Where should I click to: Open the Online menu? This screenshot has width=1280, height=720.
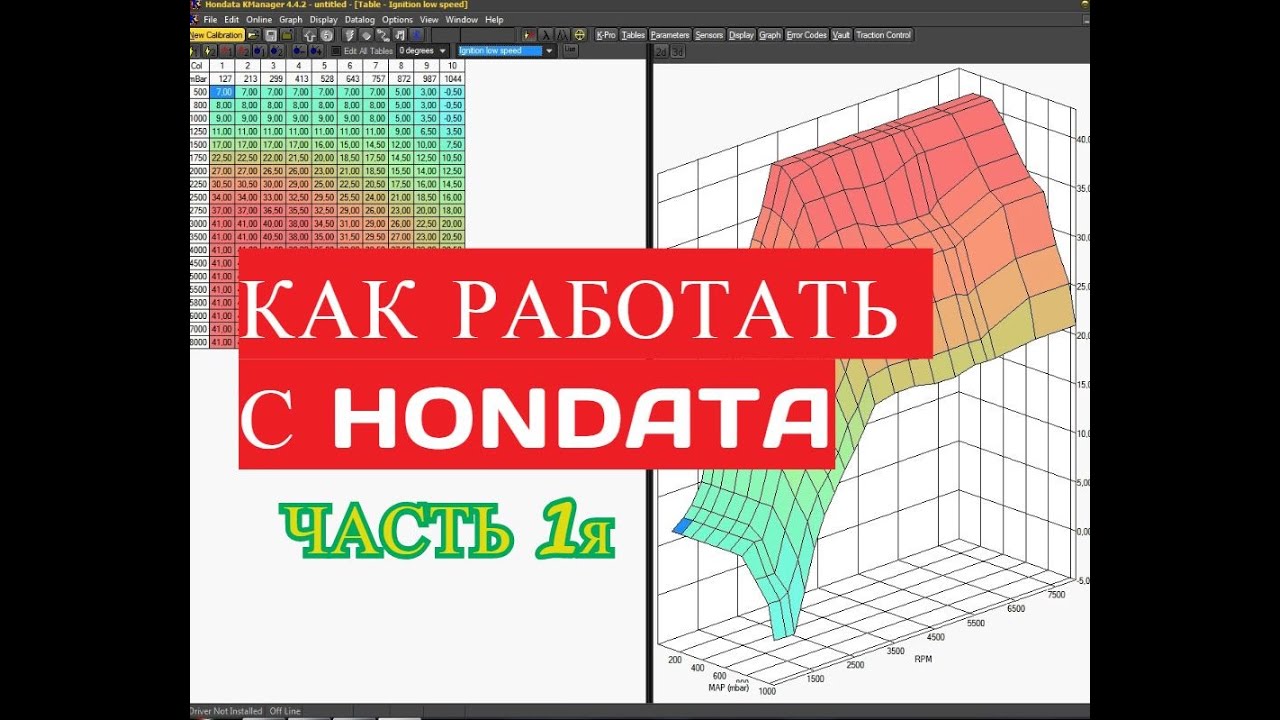[x=259, y=19]
